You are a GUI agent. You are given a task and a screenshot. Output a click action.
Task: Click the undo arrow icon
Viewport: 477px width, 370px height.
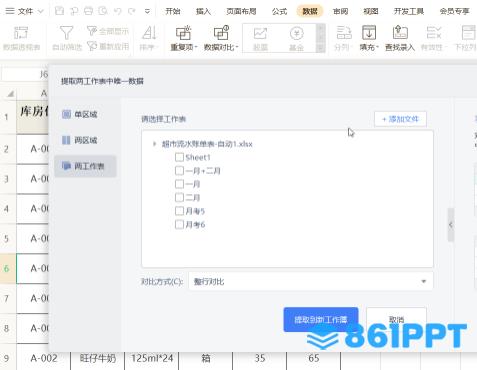point(117,11)
